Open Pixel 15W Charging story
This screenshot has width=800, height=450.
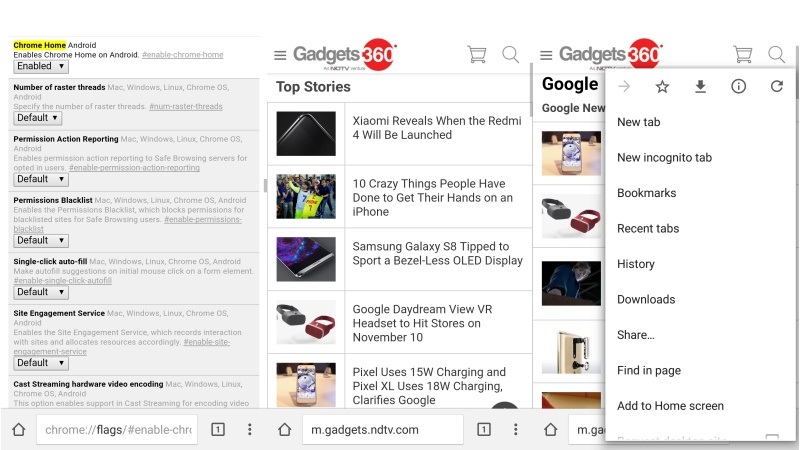[x=429, y=386]
